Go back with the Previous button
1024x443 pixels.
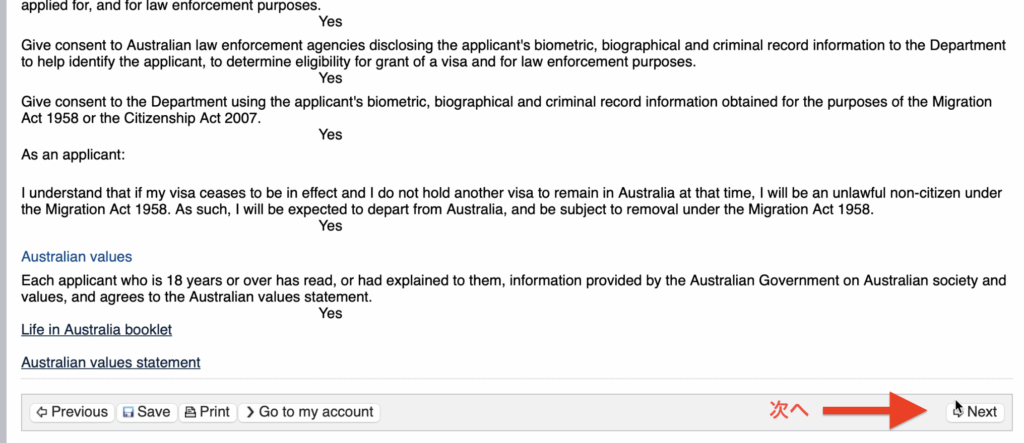point(70,412)
